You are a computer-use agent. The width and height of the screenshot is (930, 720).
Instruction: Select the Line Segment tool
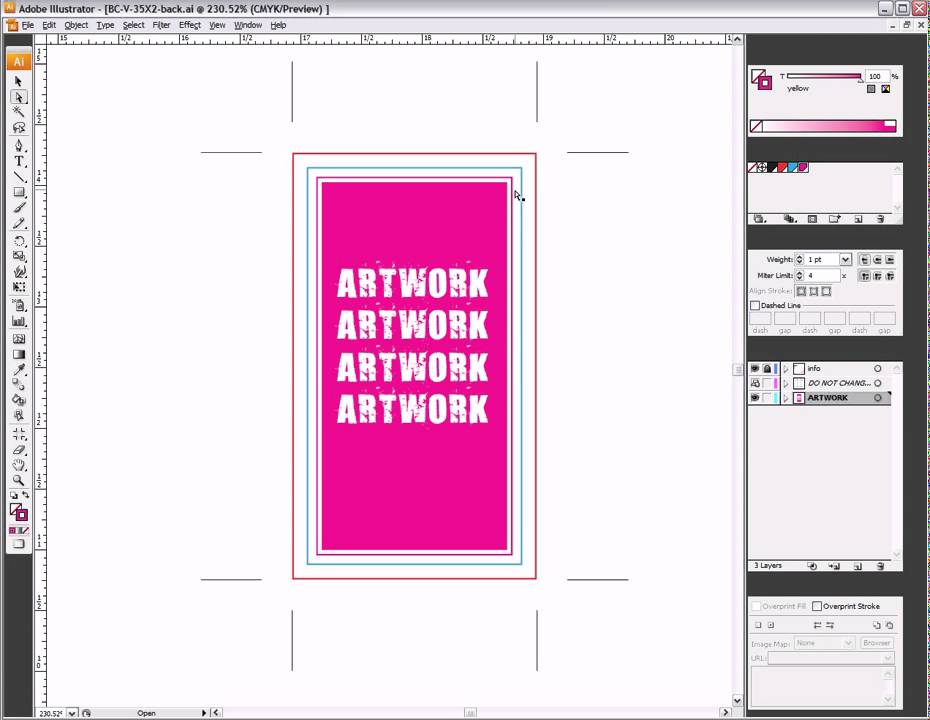click(x=18, y=177)
